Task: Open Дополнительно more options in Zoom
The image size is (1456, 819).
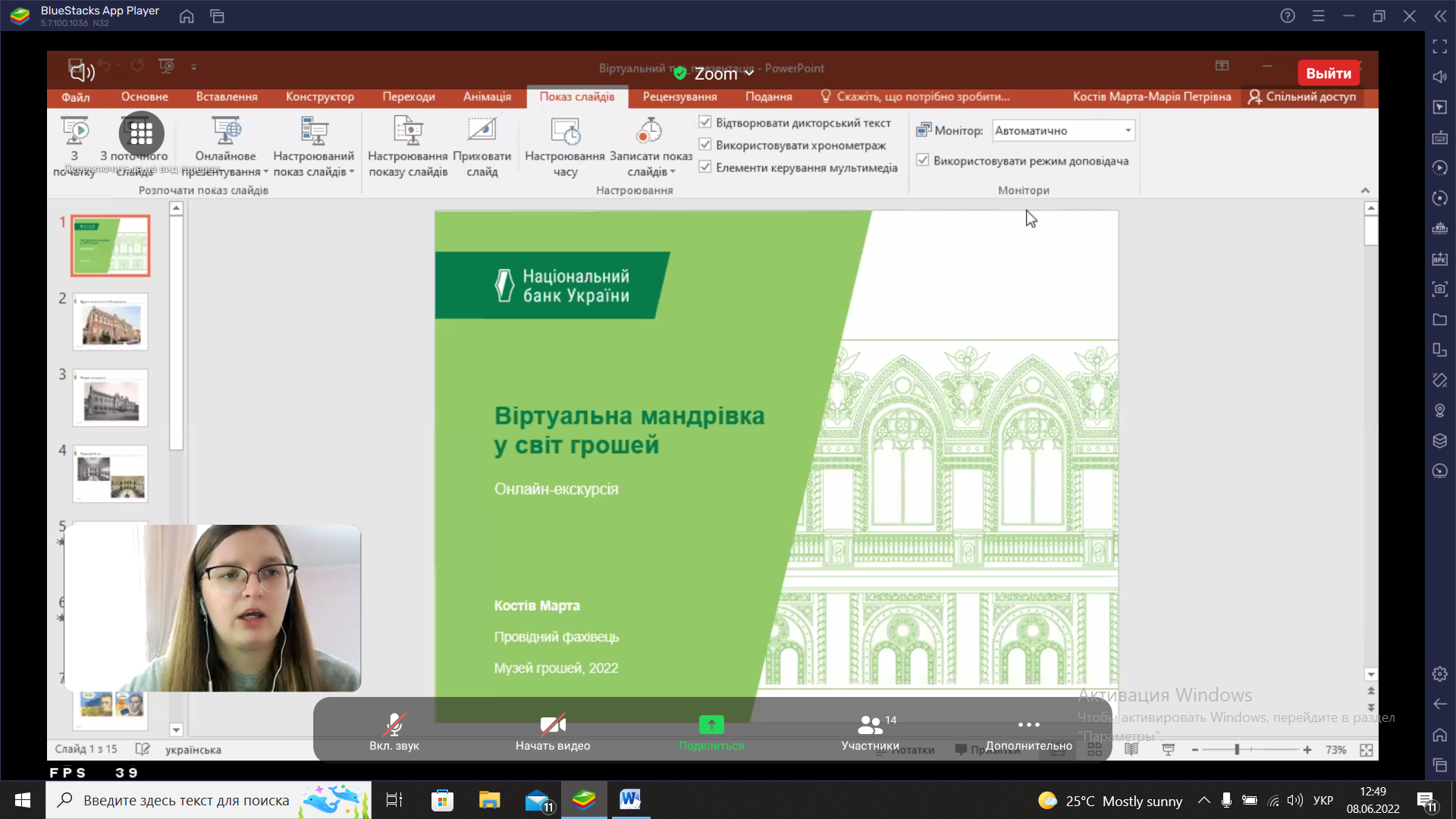Action: [x=1029, y=732]
